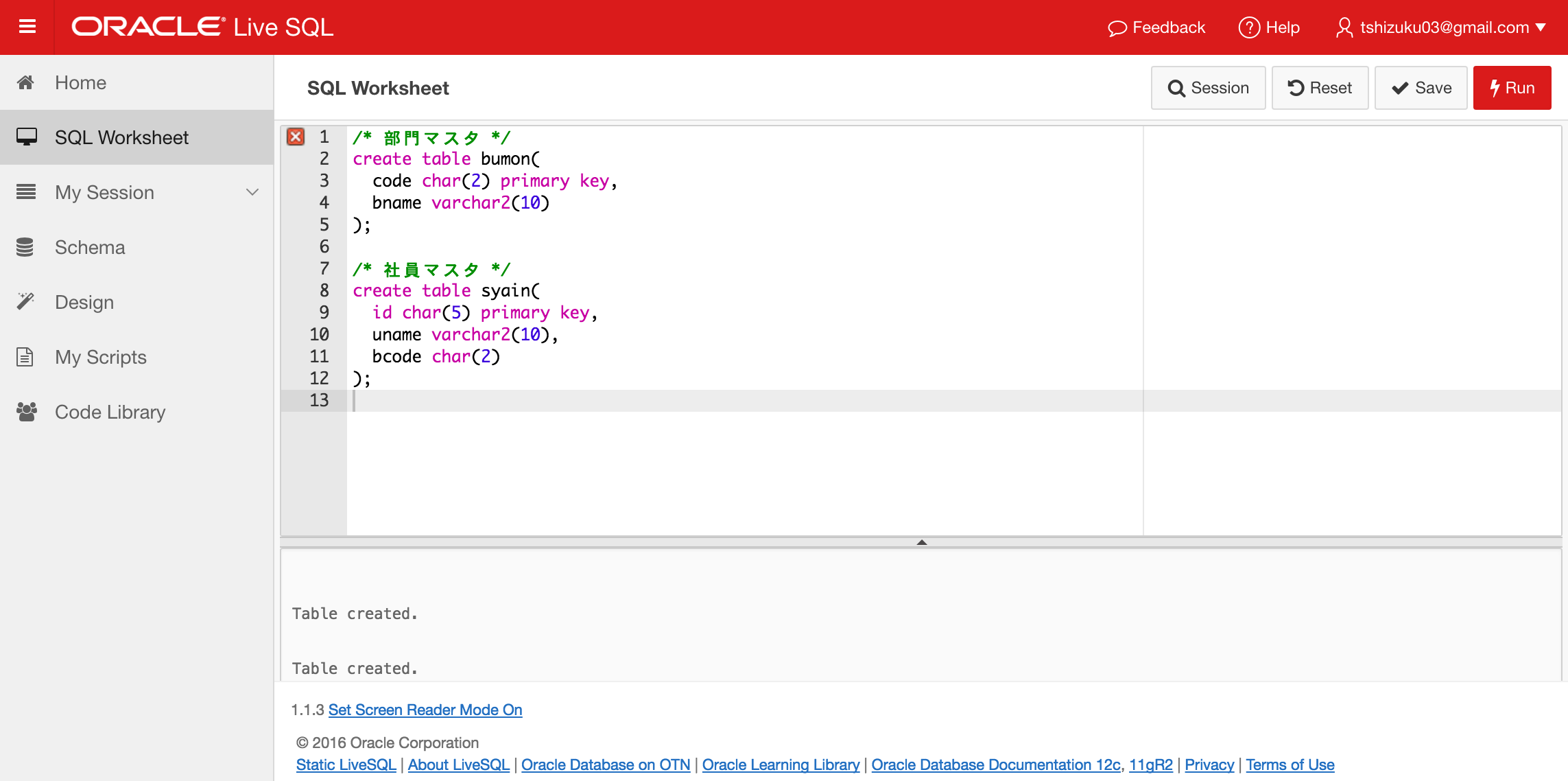
Task: Expand the My Session section
Action: coord(253,192)
